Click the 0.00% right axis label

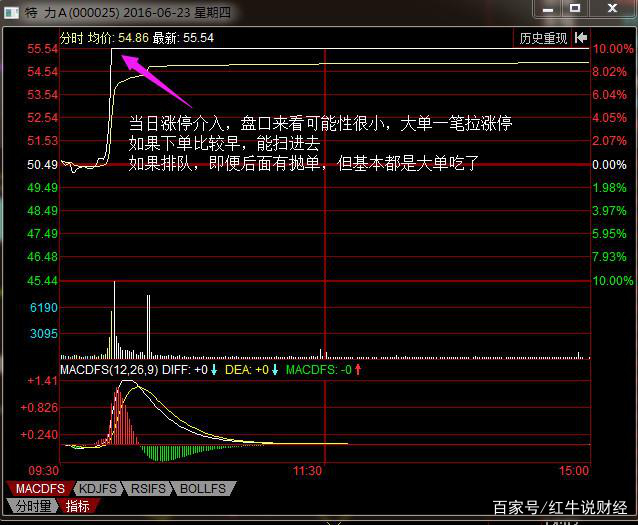[609, 164]
